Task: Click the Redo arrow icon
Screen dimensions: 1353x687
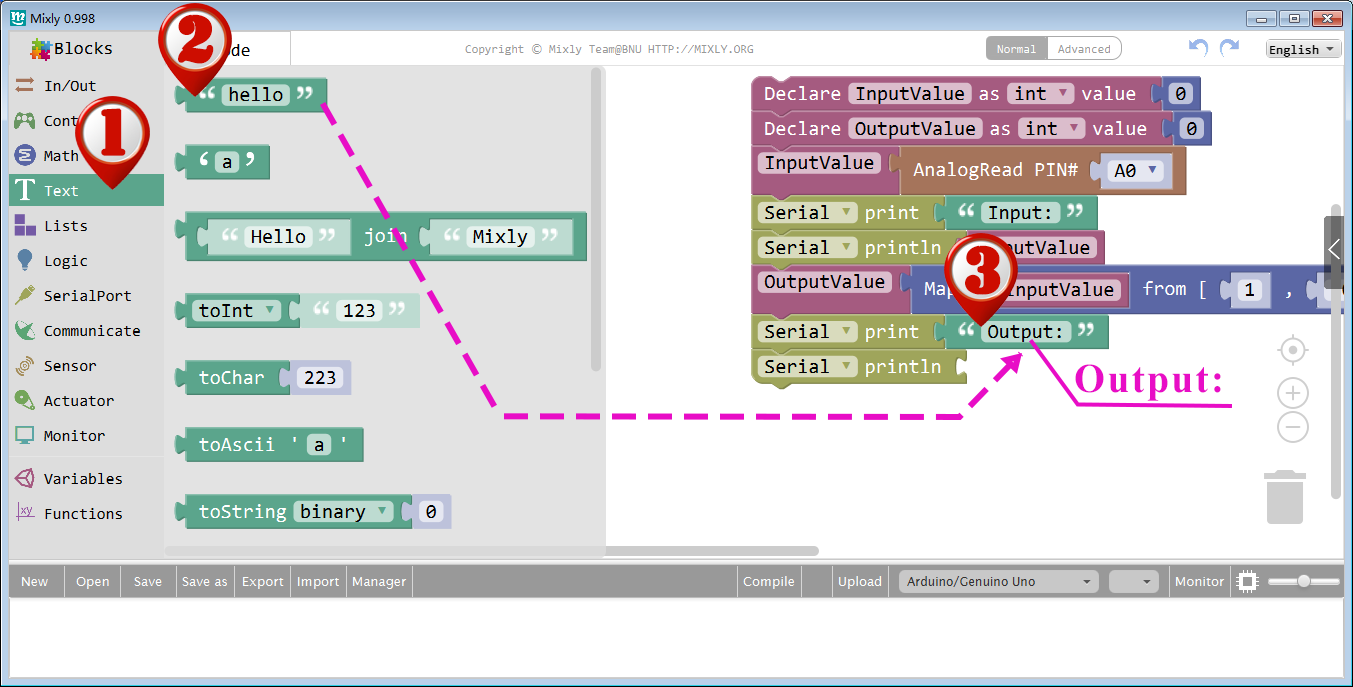Action: coord(1229,48)
